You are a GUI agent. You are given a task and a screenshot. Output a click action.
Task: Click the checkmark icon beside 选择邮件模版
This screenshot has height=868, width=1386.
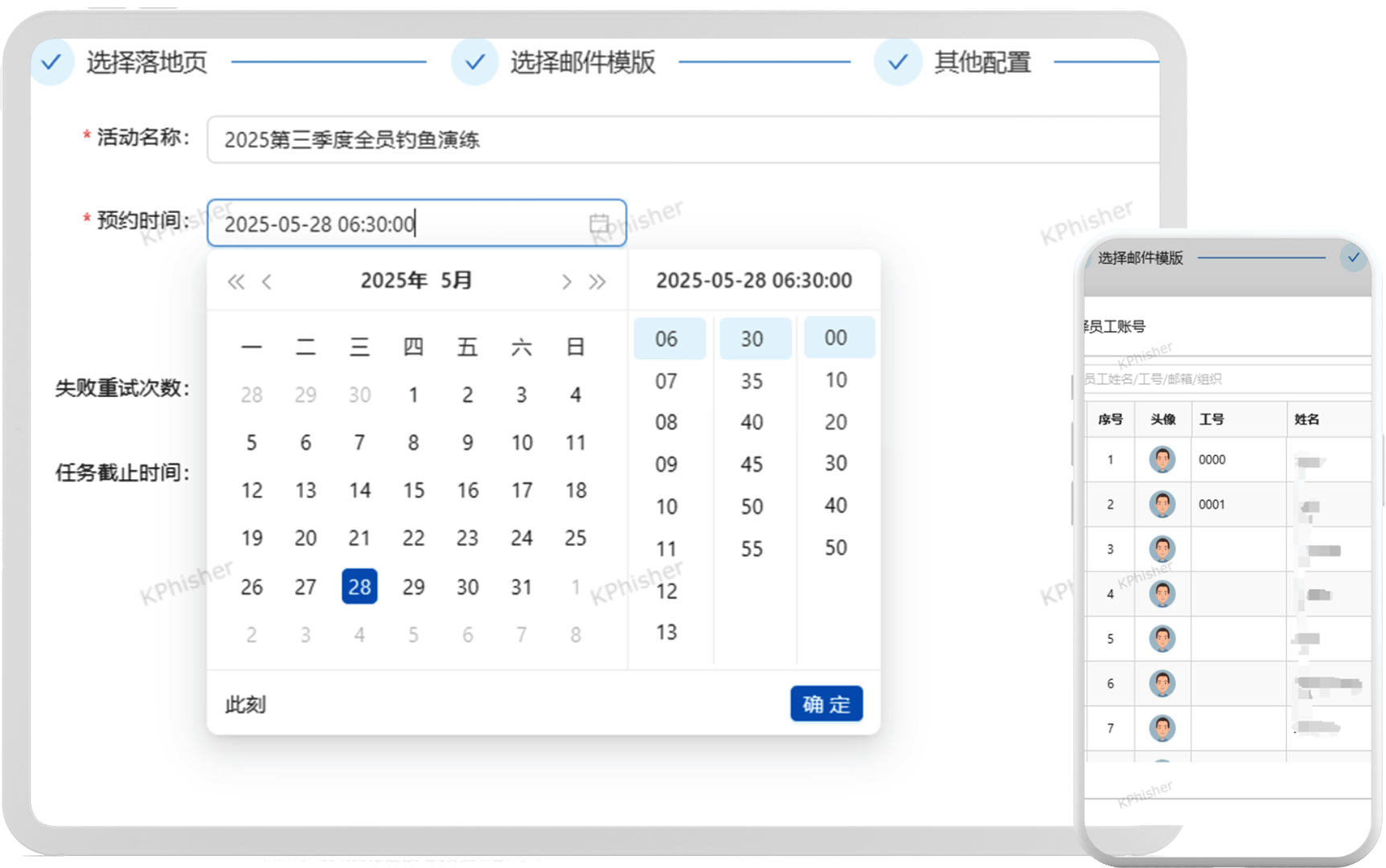[475, 62]
